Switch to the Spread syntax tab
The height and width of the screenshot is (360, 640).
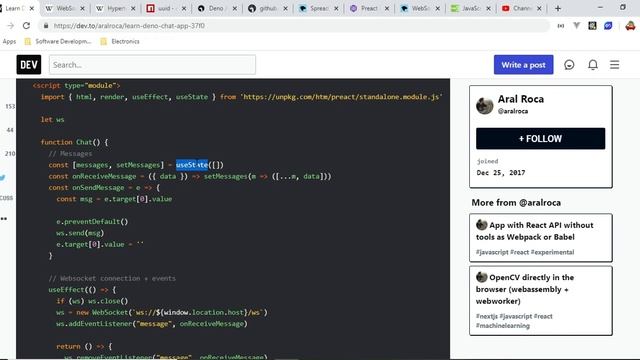coord(318,8)
